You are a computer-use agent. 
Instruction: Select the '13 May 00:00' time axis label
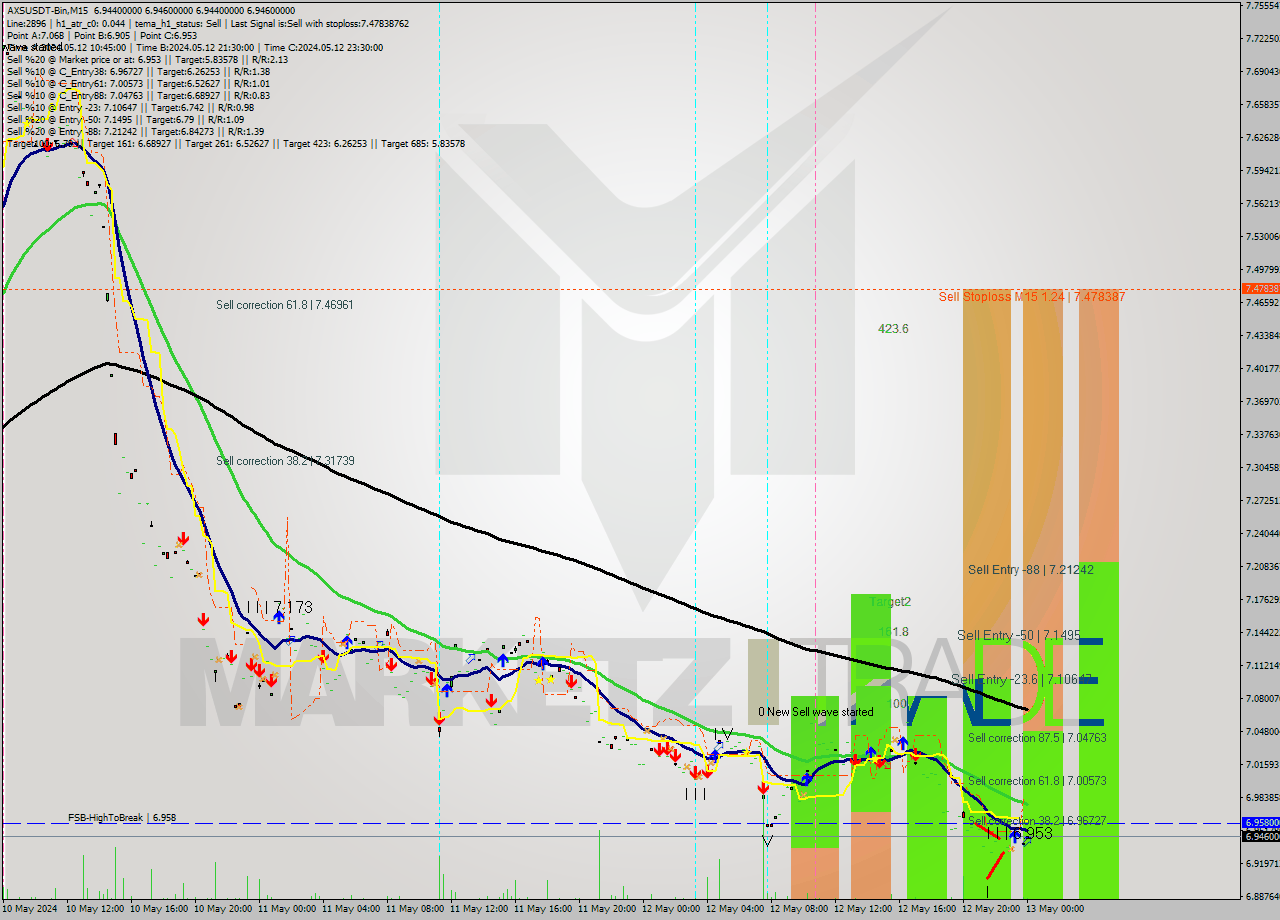click(x=1053, y=909)
